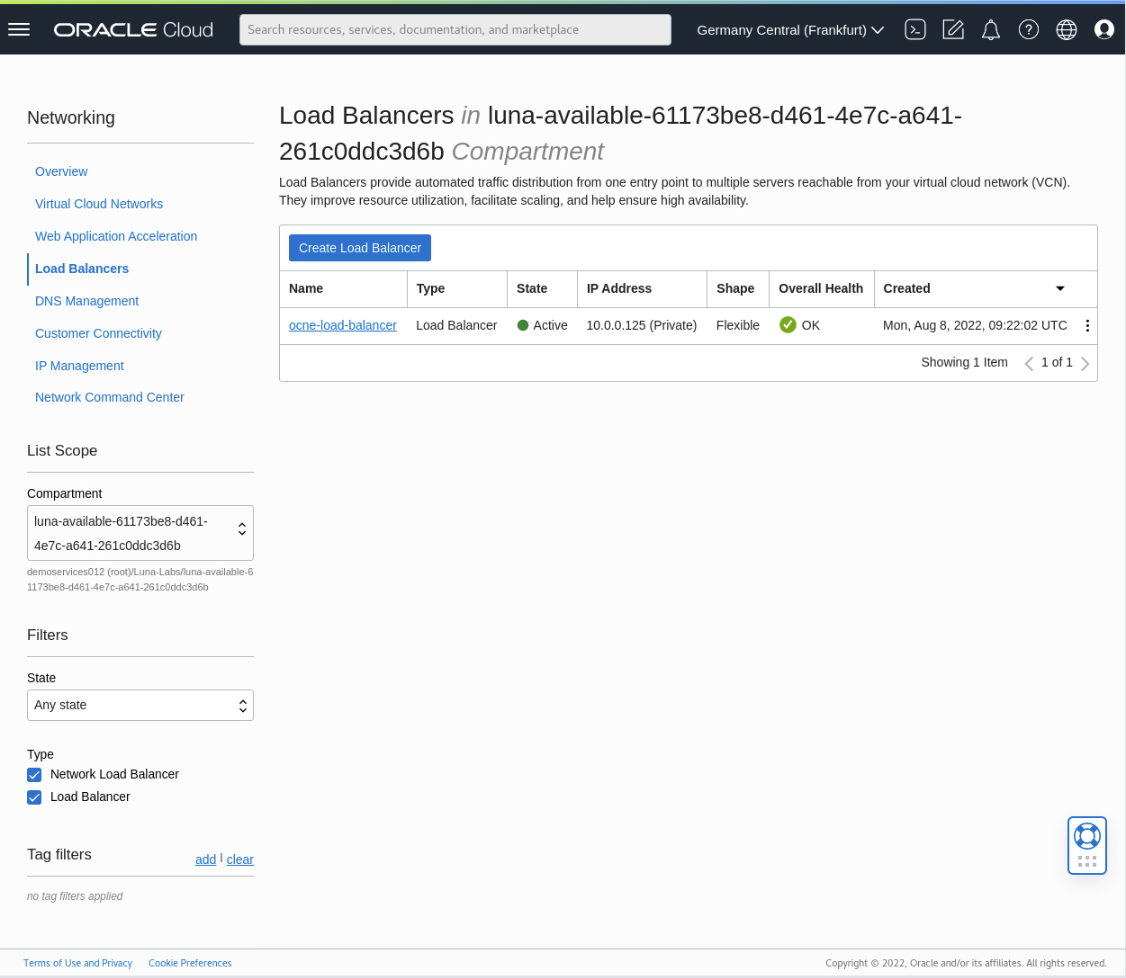Disable the Load Balancer type filter
The image size is (1126, 978).
click(34, 797)
